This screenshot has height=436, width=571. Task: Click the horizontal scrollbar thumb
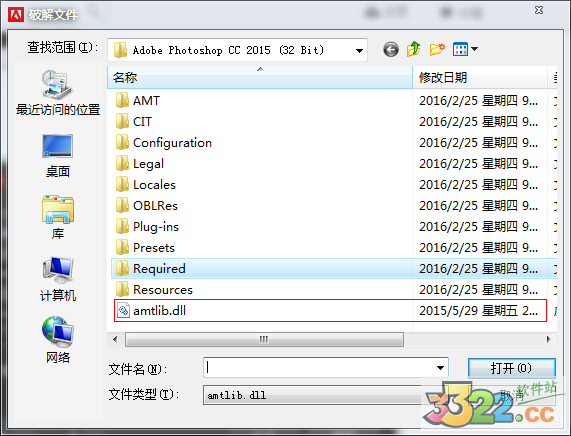point(264,339)
